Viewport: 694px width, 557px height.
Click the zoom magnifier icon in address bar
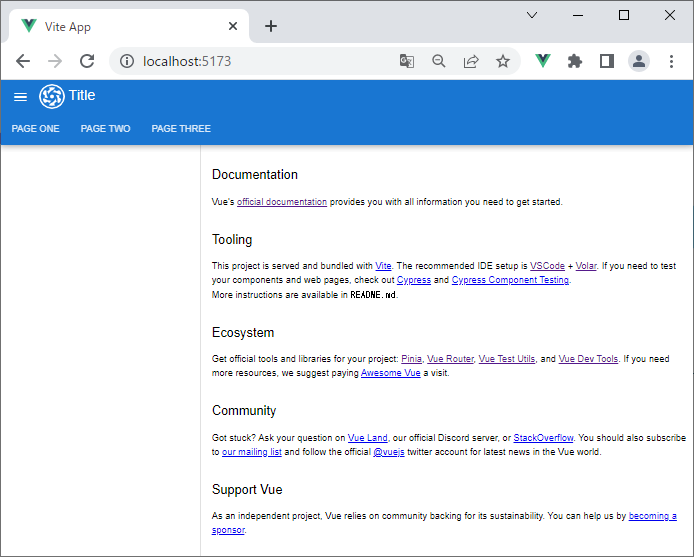click(439, 61)
